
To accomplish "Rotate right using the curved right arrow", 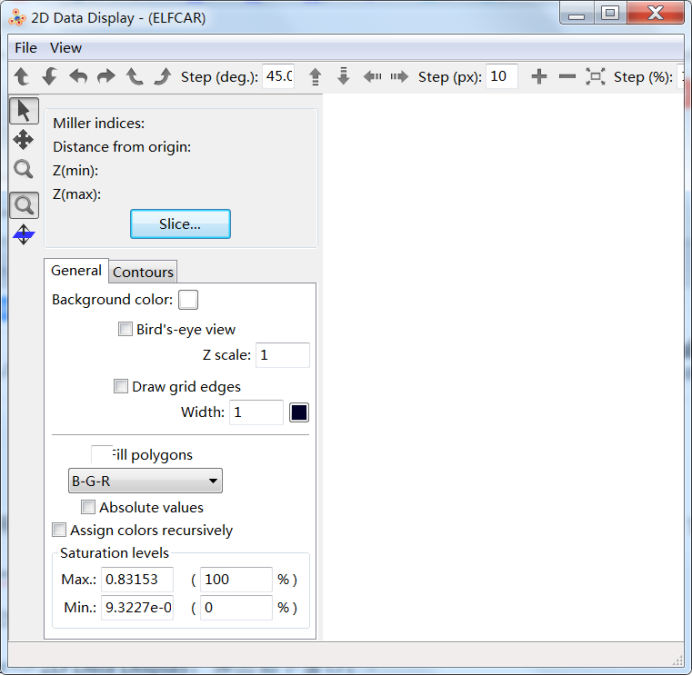I will [106, 76].
